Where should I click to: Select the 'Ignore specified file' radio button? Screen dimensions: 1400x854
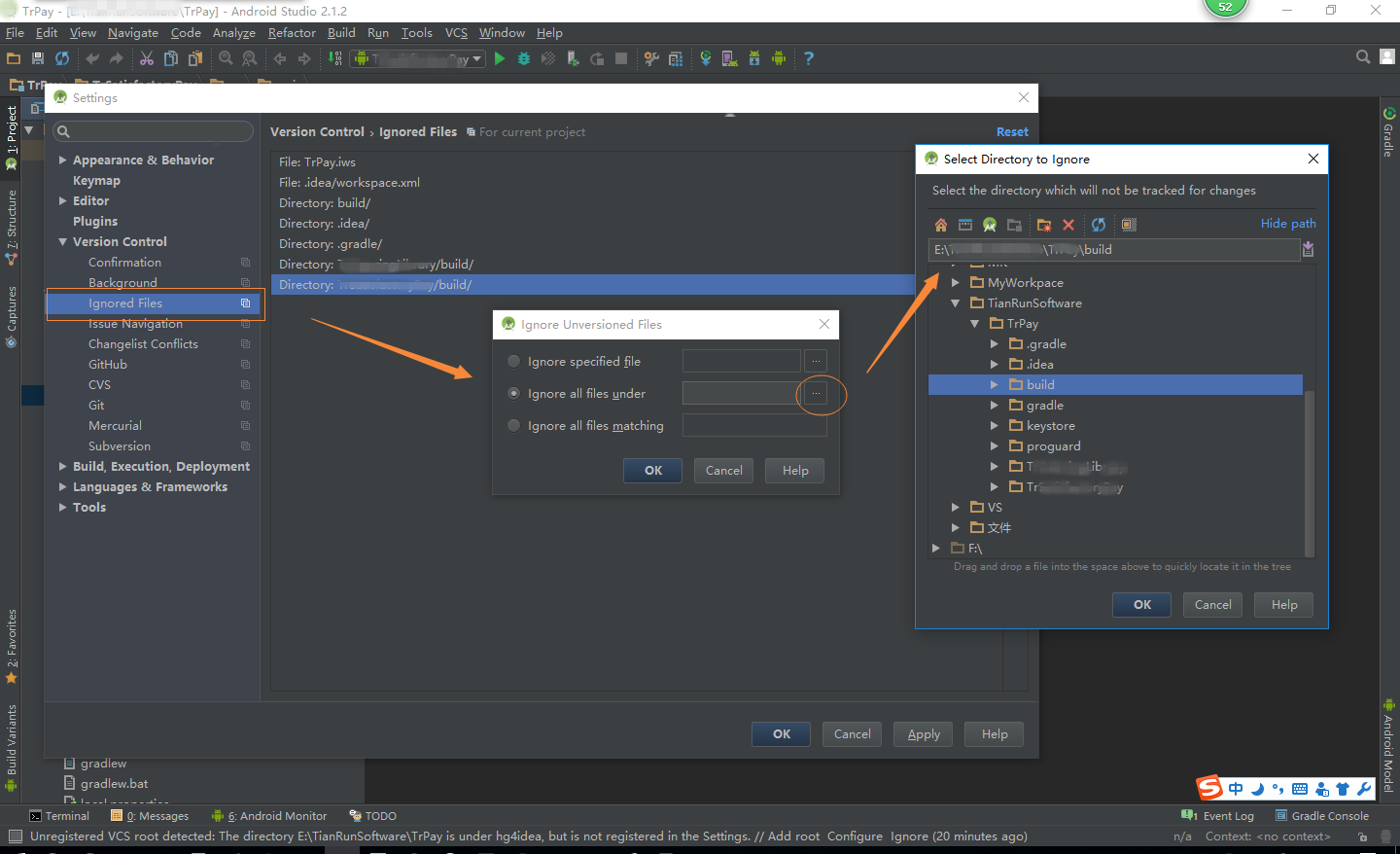coord(513,361)
